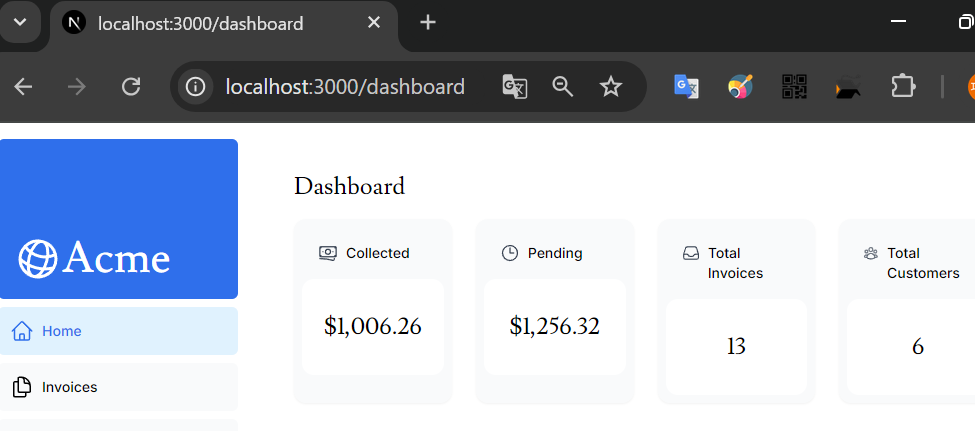This screenshot has width=975, height=431.
Task: Click the Acme globe logo icon
Action: tap(38, 259)
